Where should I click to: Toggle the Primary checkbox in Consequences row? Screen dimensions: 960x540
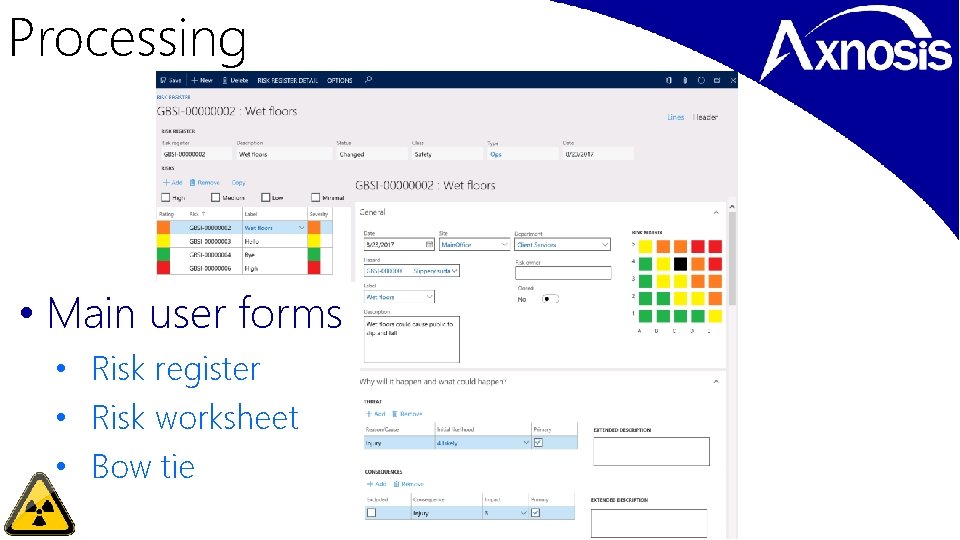(x=536, y=512)
